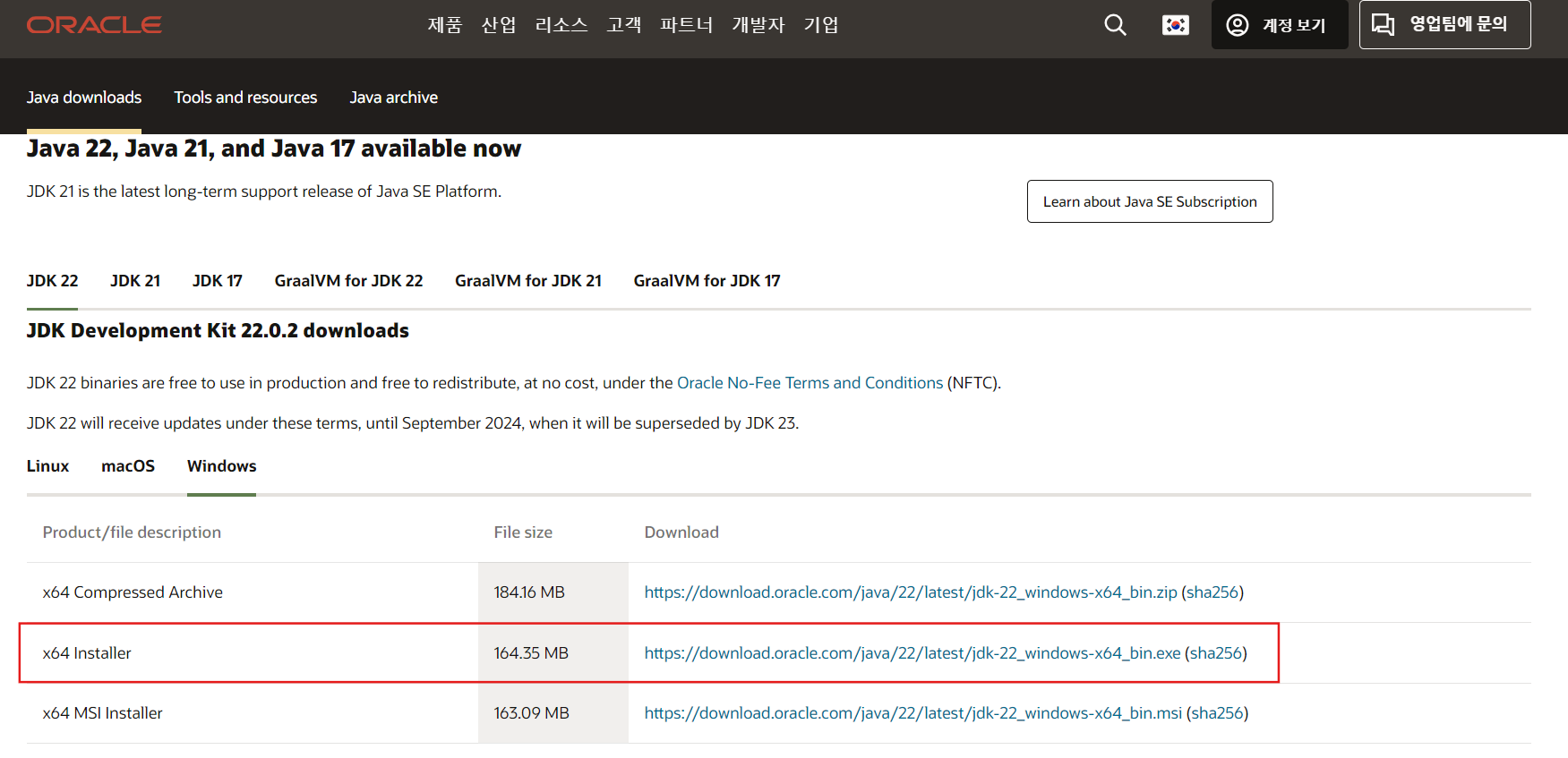Open the Java archive tab
This screenshot has height=758, width=1568.
(x=393, y=98)
